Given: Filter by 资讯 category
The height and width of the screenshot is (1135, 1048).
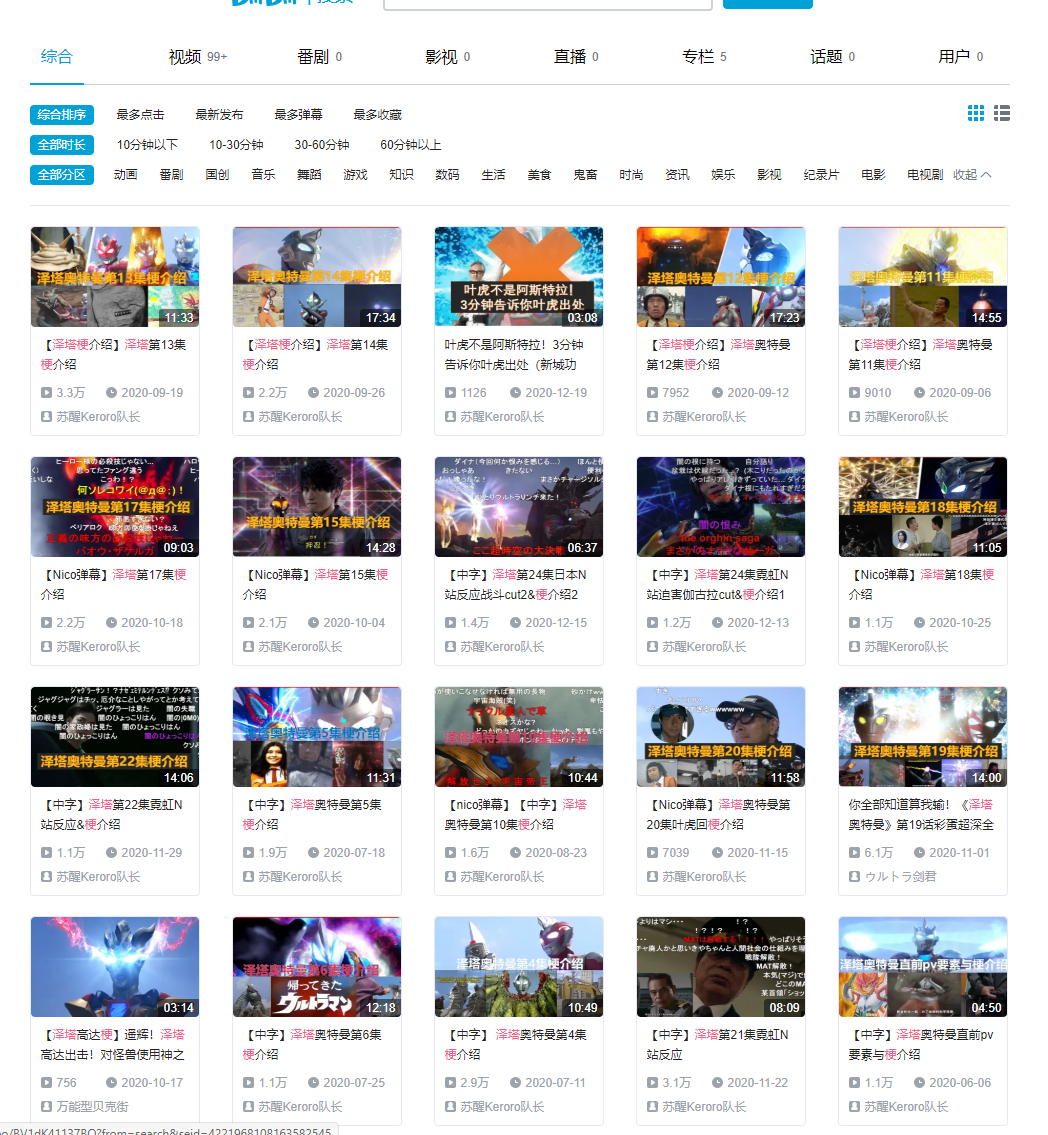Looking at the screenshot, I should [x=677, y=174].
